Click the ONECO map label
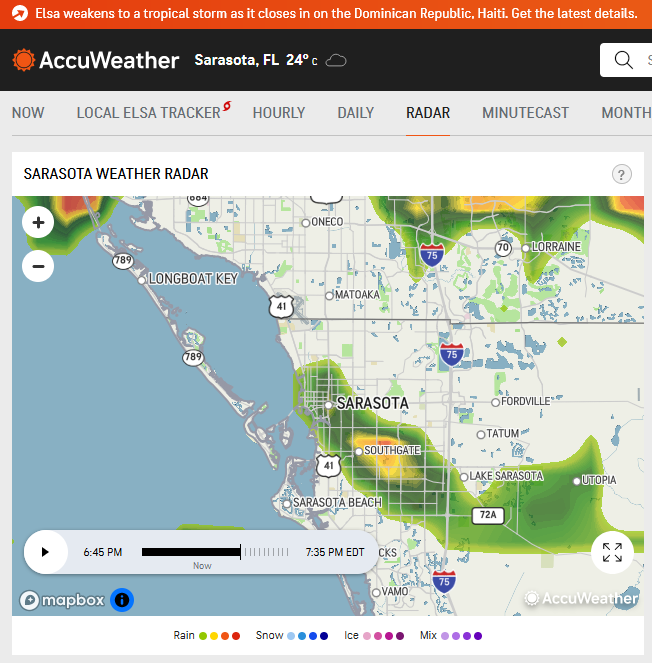Screen dimensions: 652x663 327,222
